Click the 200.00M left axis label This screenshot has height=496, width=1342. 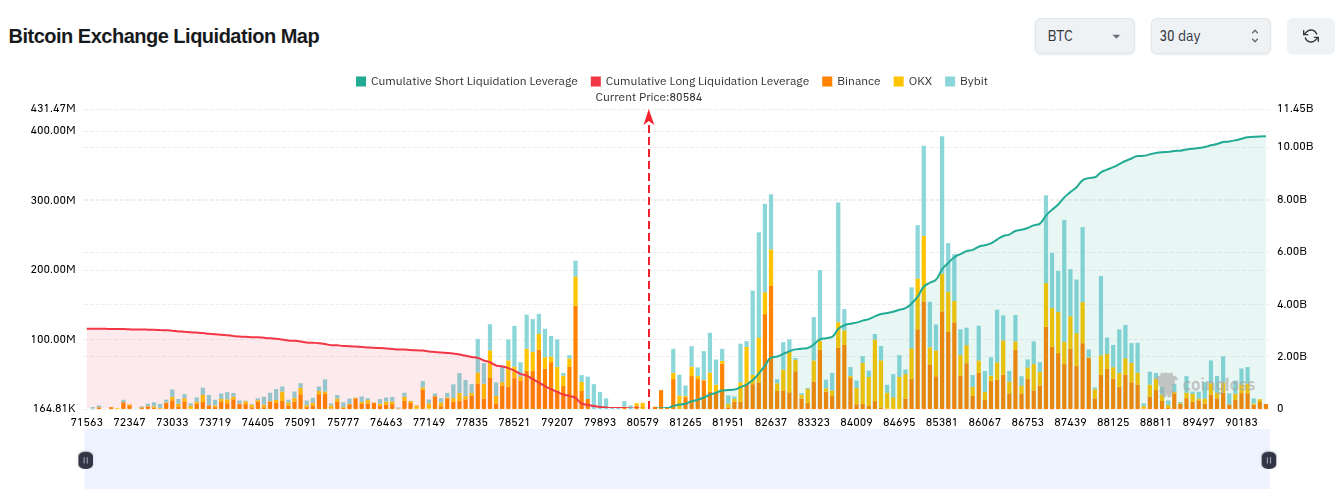coord(54,270)
